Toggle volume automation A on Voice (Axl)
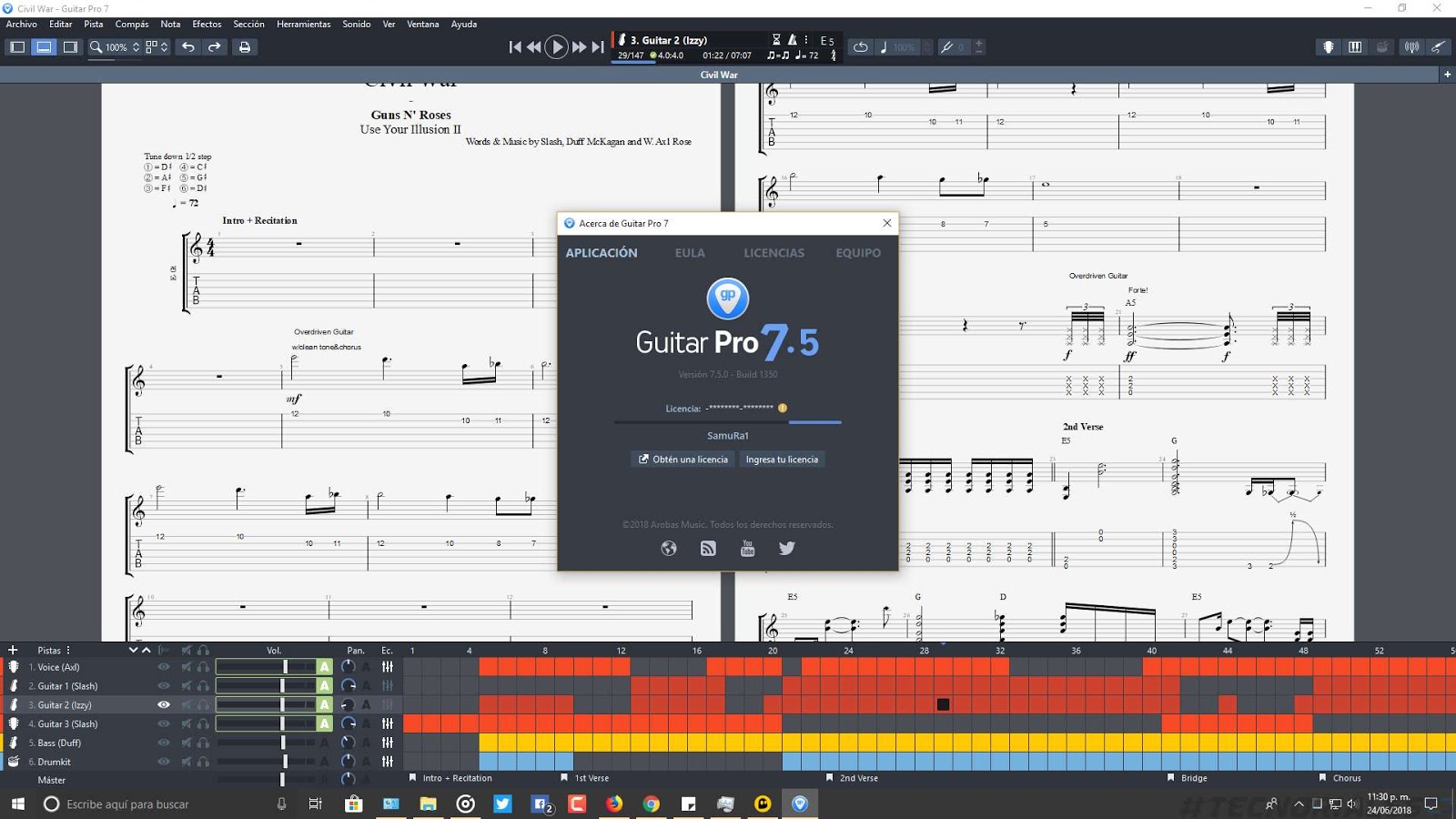The image size is (1456, 819). (324, 667)
